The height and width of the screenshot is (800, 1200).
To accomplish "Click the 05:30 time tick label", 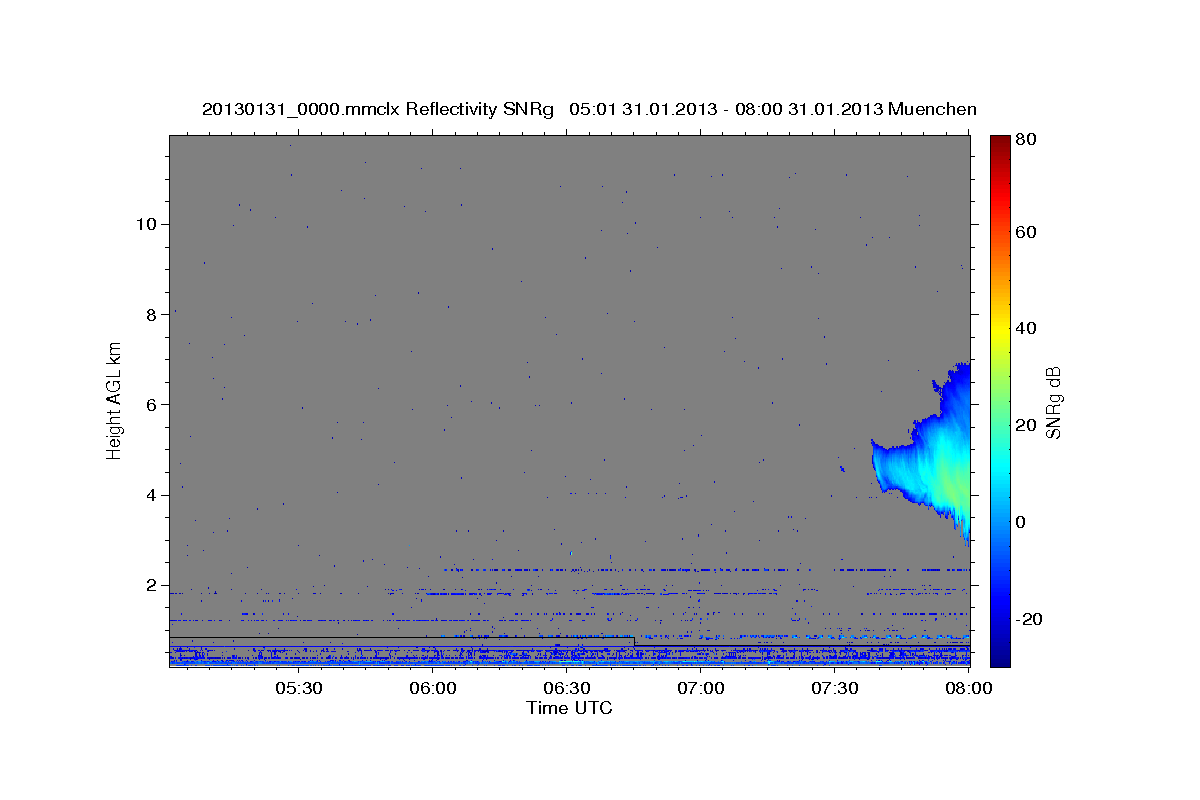I will coord(298,689).
